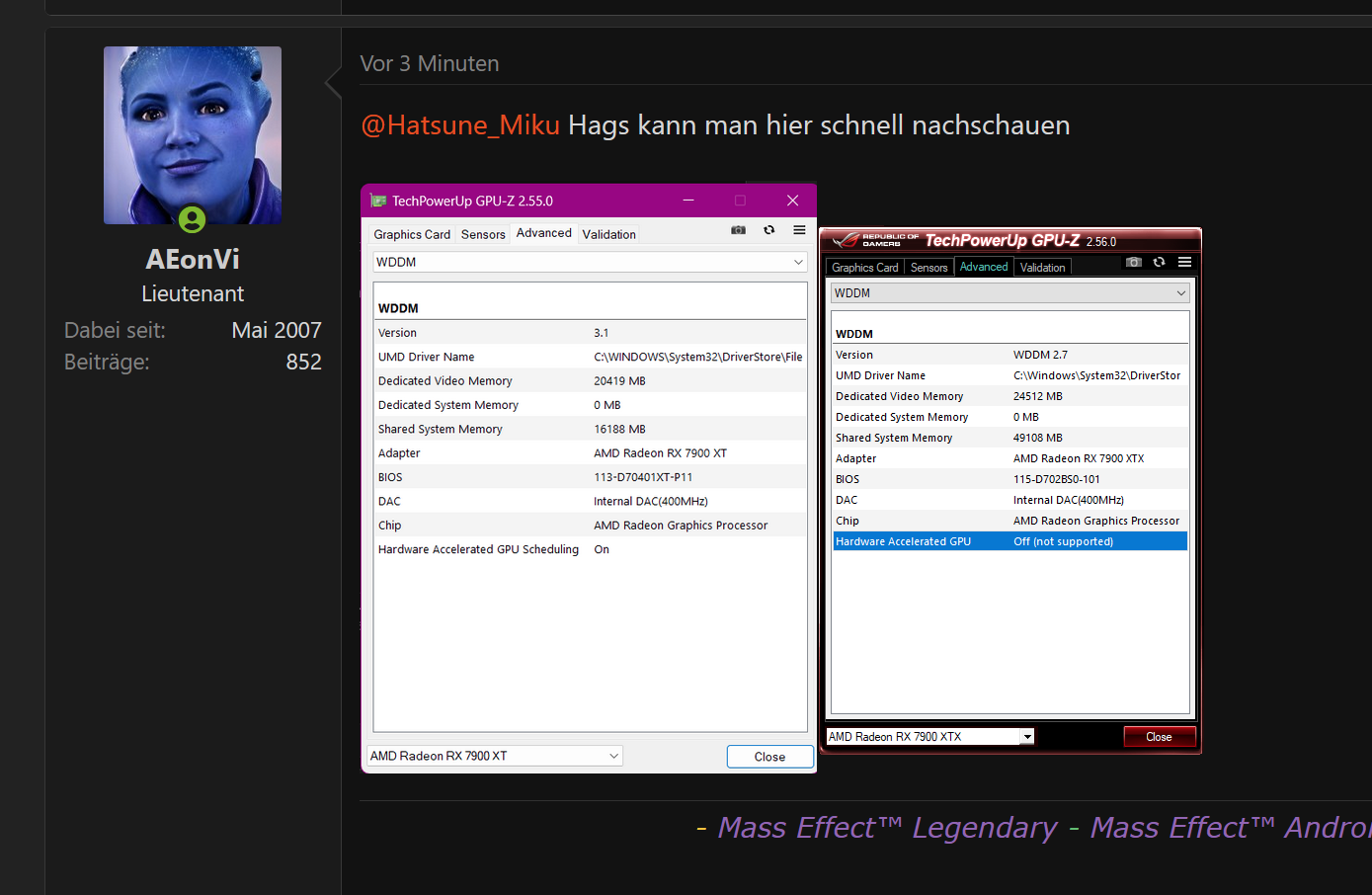Click the Mass Effect Legendary signature text
Screen dimensions: 1372x895
(887, 828)
